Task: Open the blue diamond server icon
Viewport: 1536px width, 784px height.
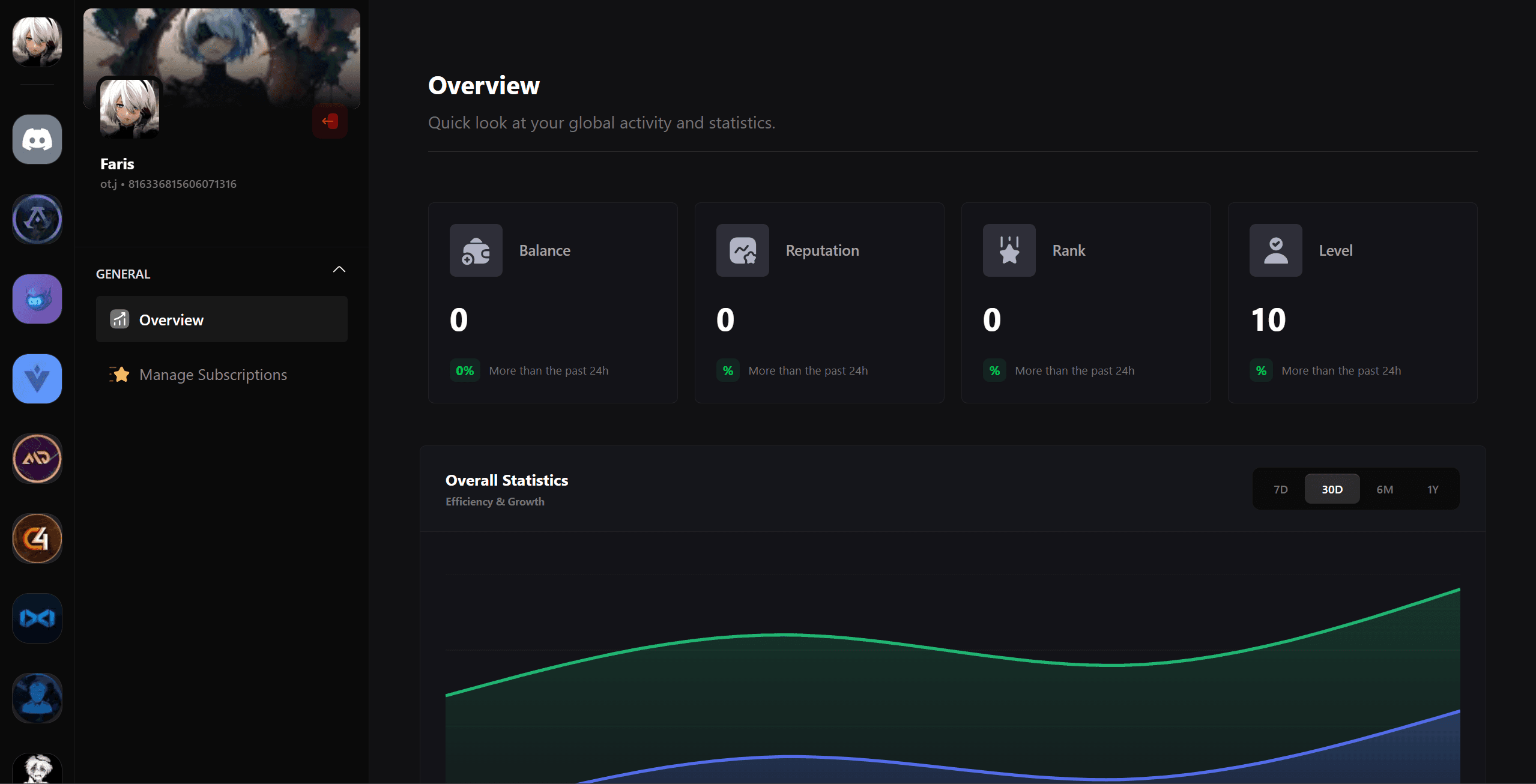Action: coord(37,379)
